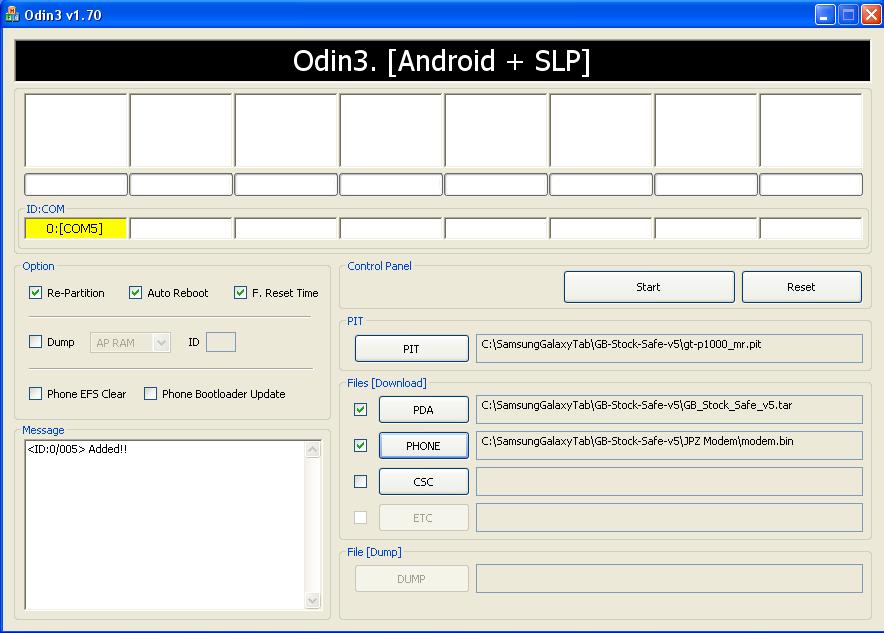This screenshot has height=633, width=884.
Task: Select the yellow 0:[COM5] port box
Action: click(76, 228)
